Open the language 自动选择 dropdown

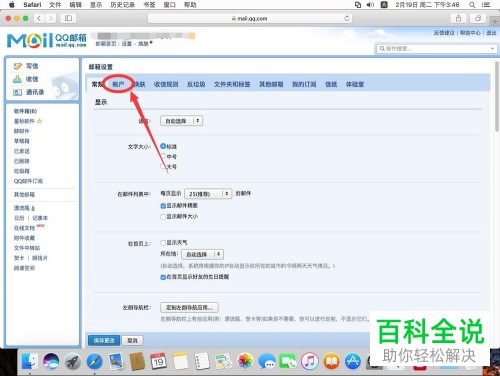pyautogui.click(x=181, y=121)
